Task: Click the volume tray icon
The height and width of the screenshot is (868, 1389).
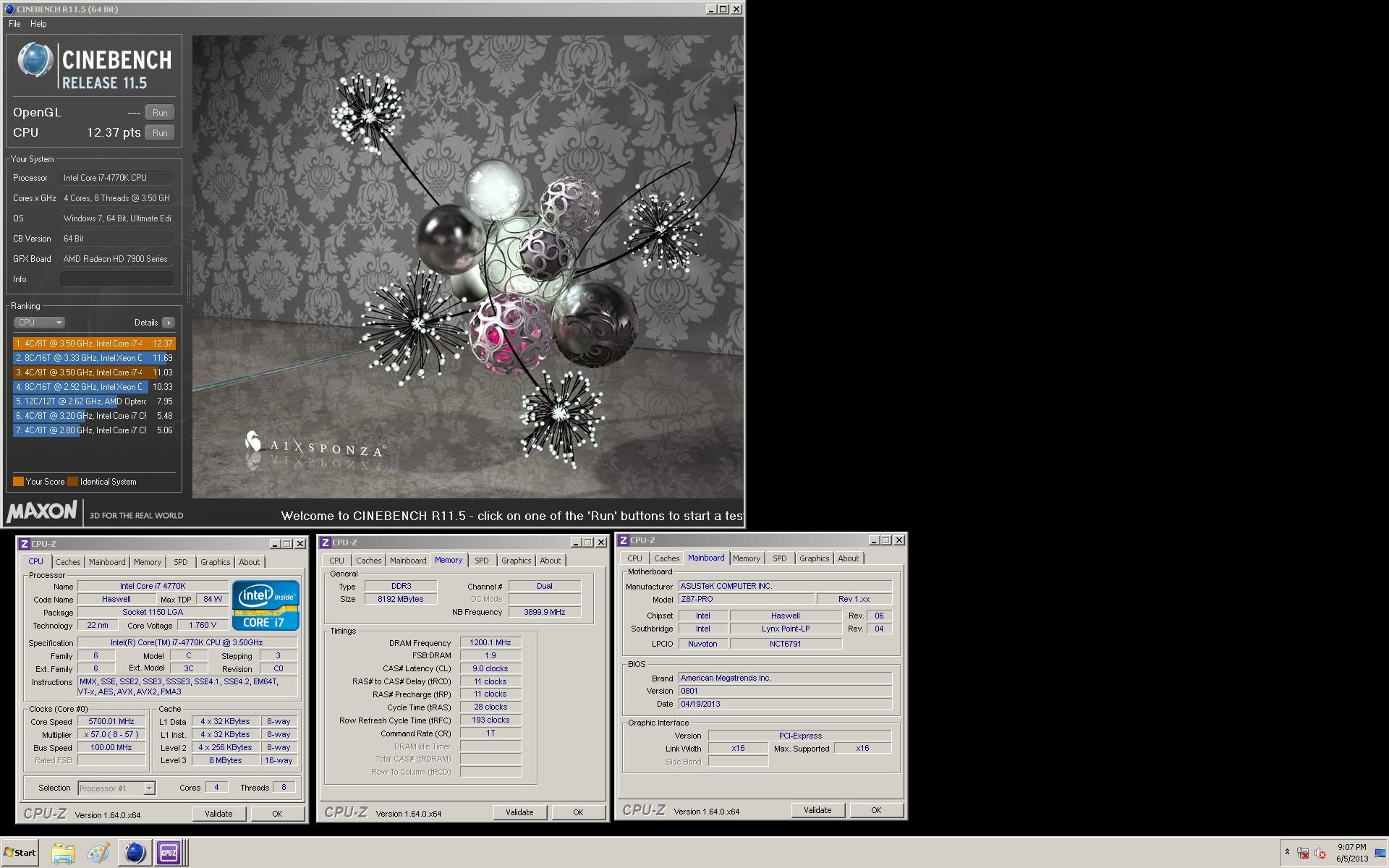Action: point(1320,853)
